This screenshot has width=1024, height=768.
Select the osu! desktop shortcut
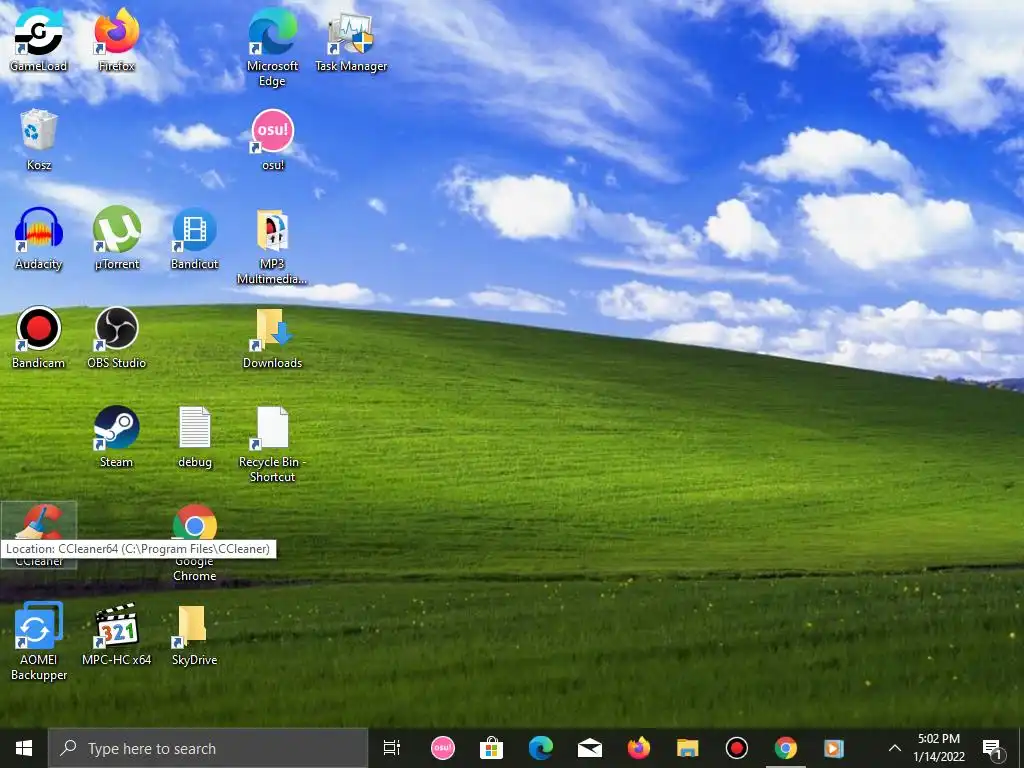(x=272, y=139)
